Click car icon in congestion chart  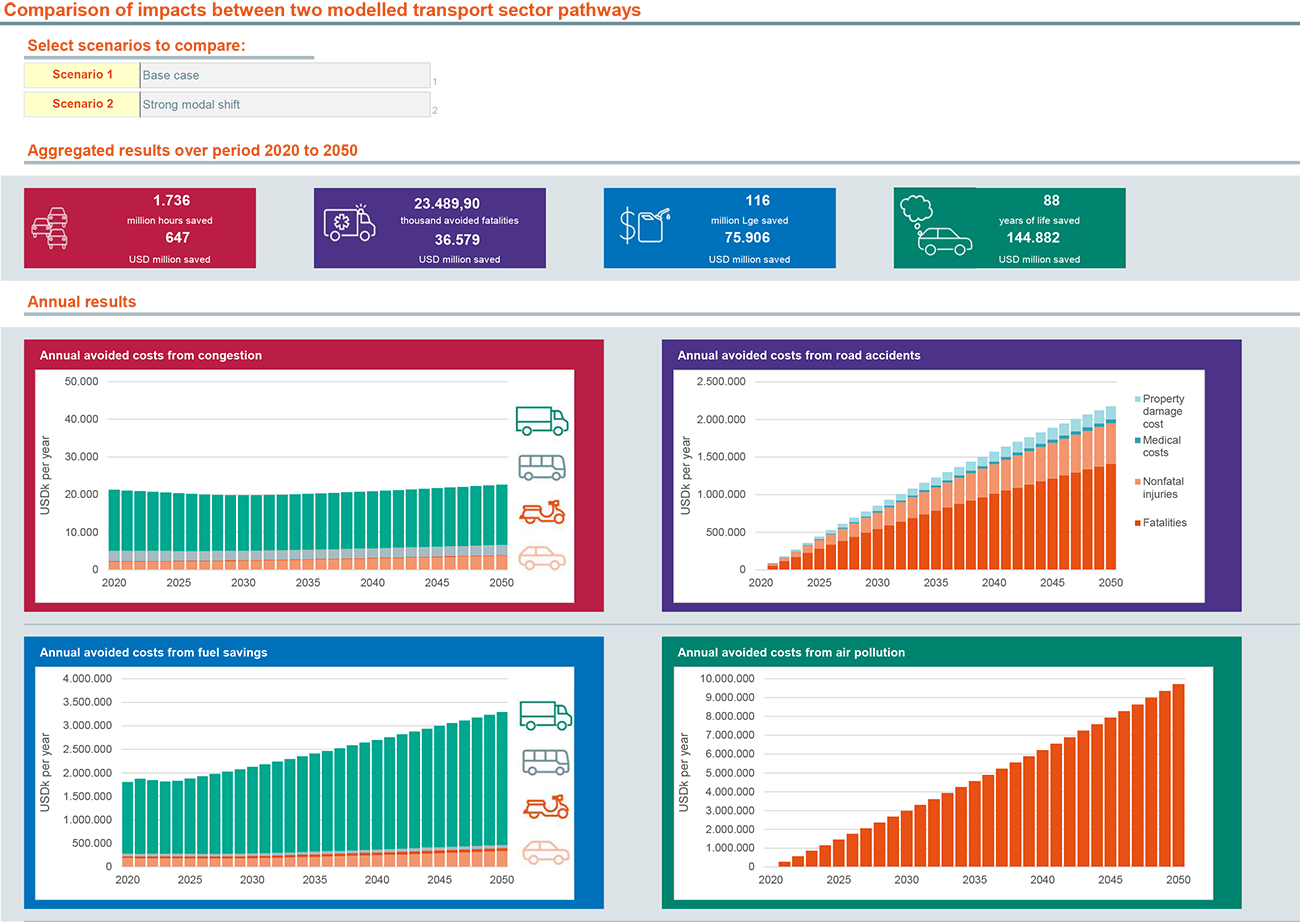pos(542,557)
